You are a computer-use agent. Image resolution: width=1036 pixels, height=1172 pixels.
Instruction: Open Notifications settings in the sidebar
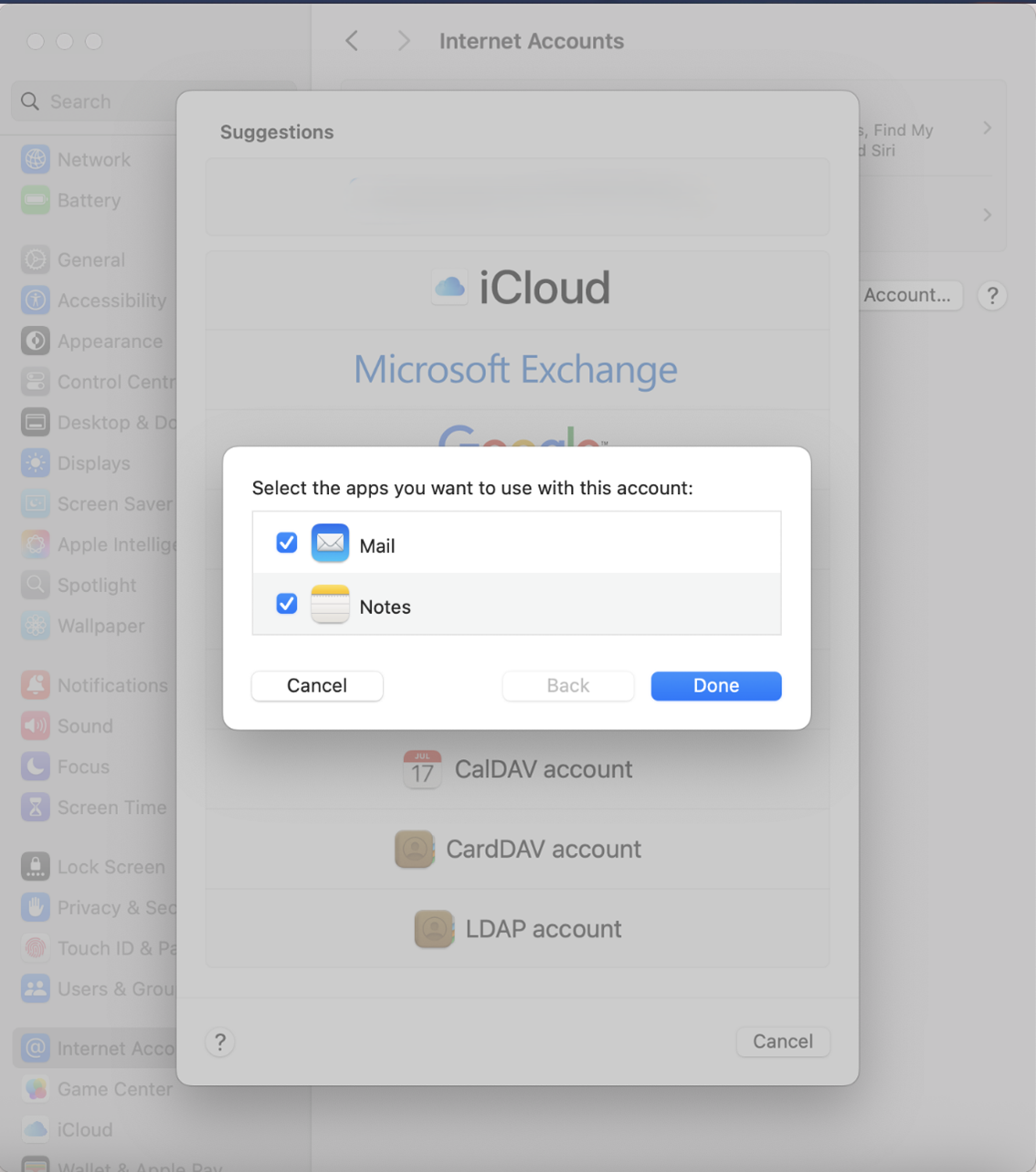(95, 685)
